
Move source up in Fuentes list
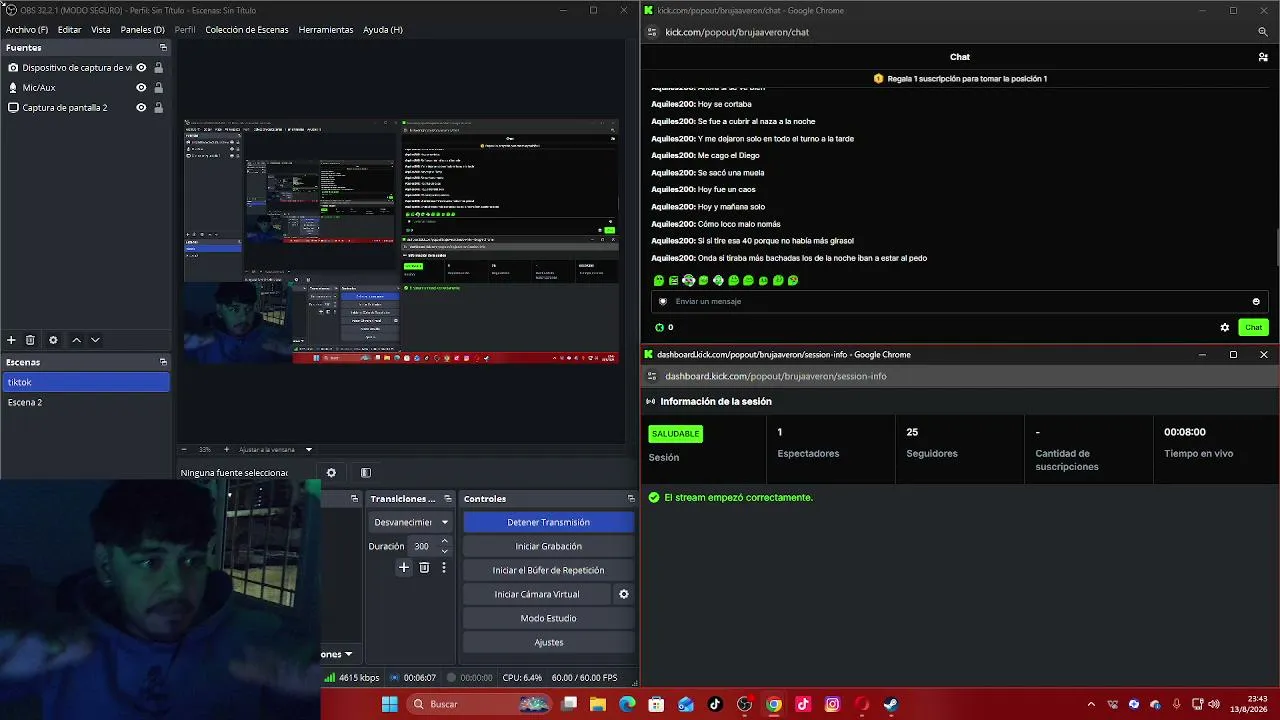click(x=76, y=340)
